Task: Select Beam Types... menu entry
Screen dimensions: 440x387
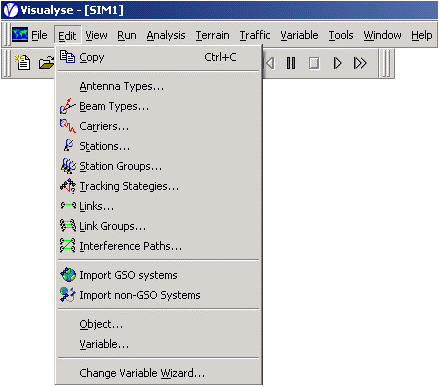Action: coord(158,106)
